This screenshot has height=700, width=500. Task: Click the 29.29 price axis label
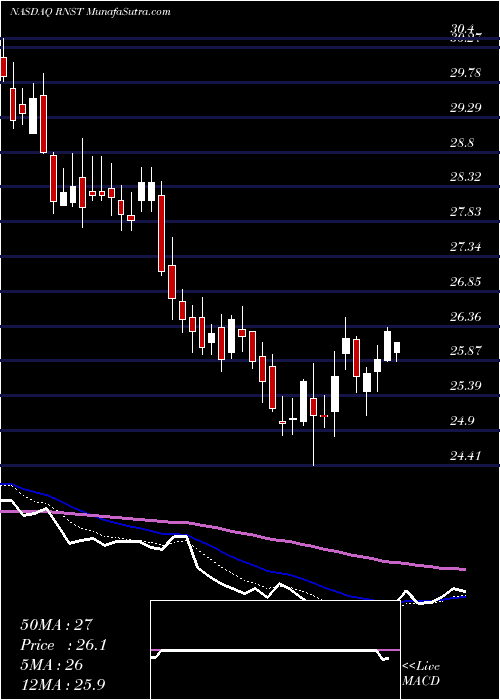coord(466,108)
